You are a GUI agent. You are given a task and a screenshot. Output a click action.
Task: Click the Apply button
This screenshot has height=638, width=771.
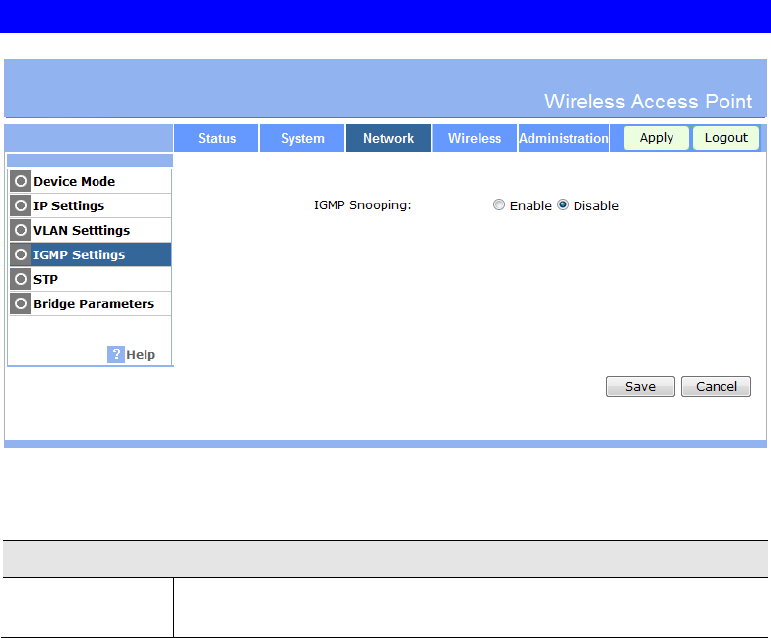tap(656, 138)
